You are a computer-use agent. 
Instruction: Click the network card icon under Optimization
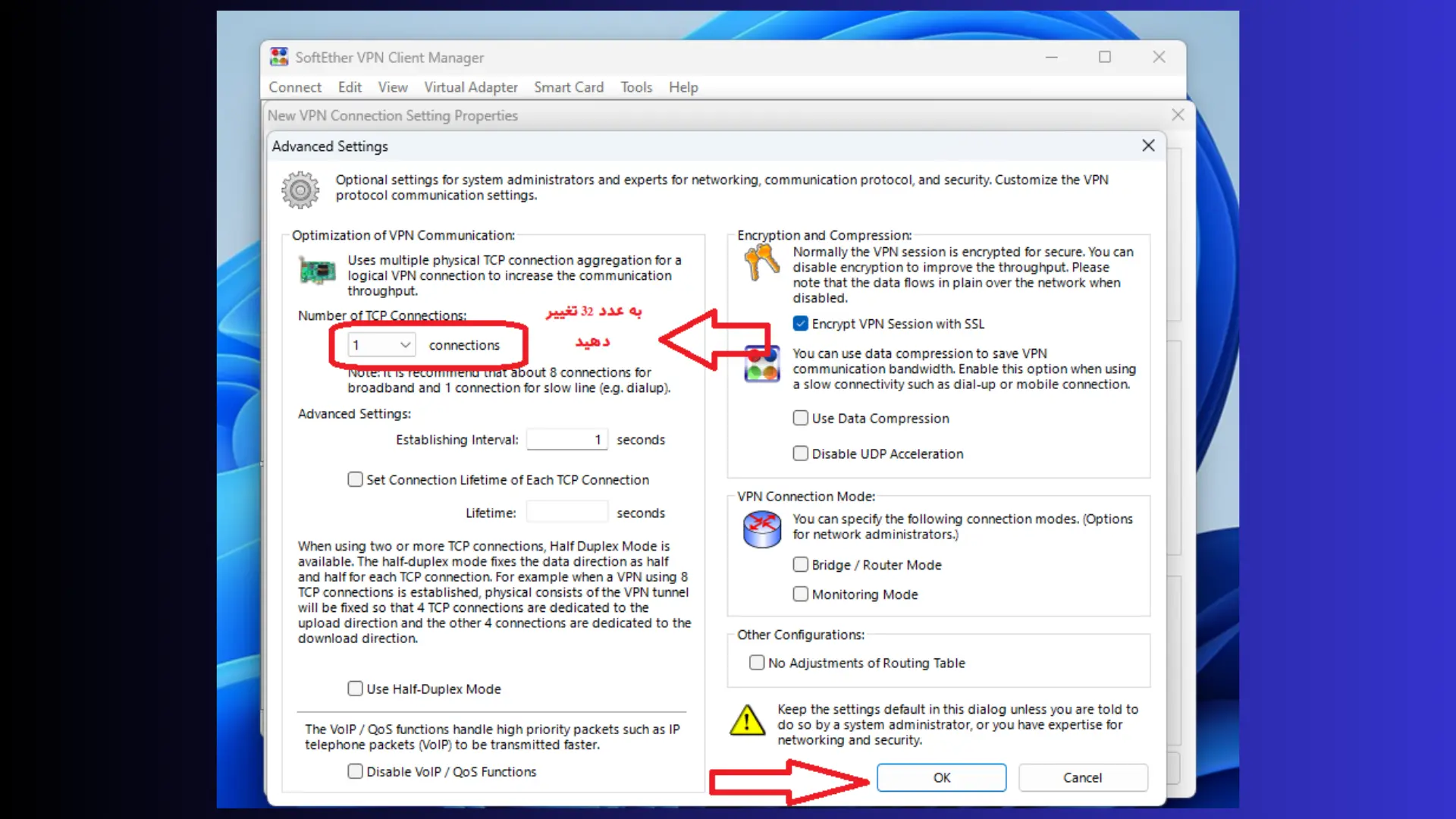click(317, 271)
